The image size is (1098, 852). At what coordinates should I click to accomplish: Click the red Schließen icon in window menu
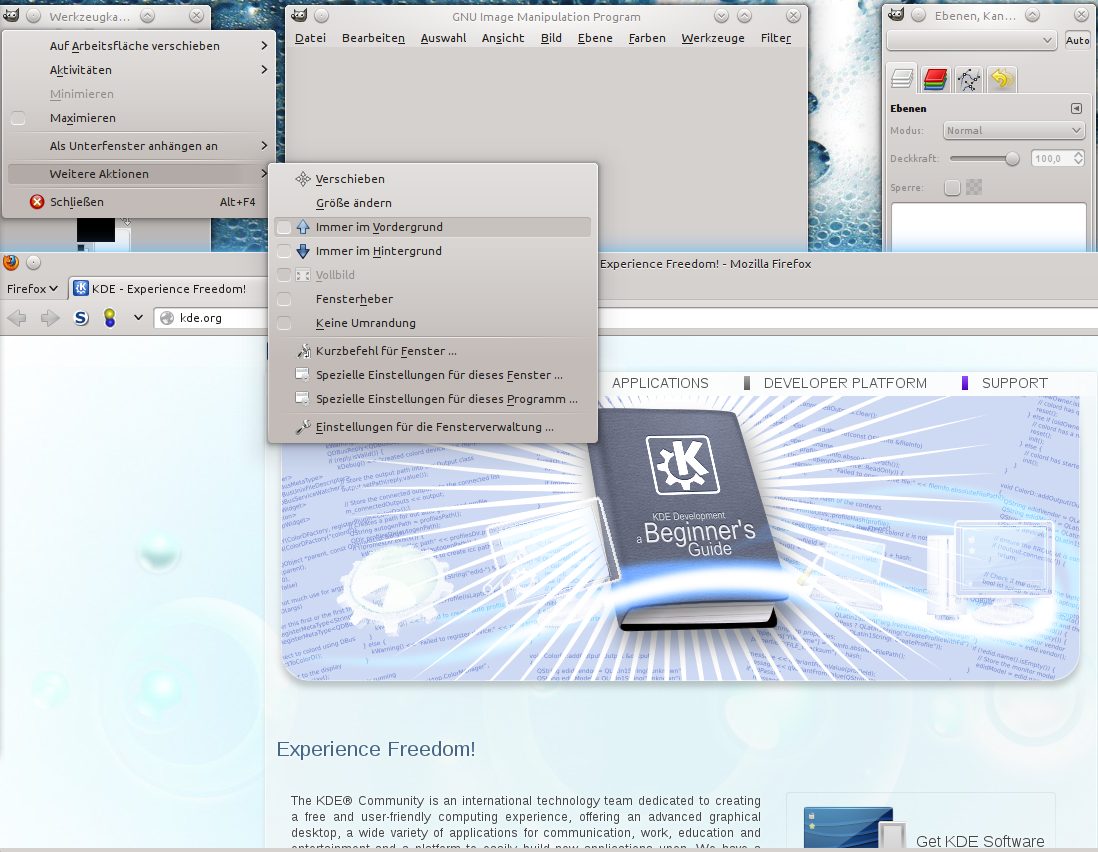pos(37,202)
